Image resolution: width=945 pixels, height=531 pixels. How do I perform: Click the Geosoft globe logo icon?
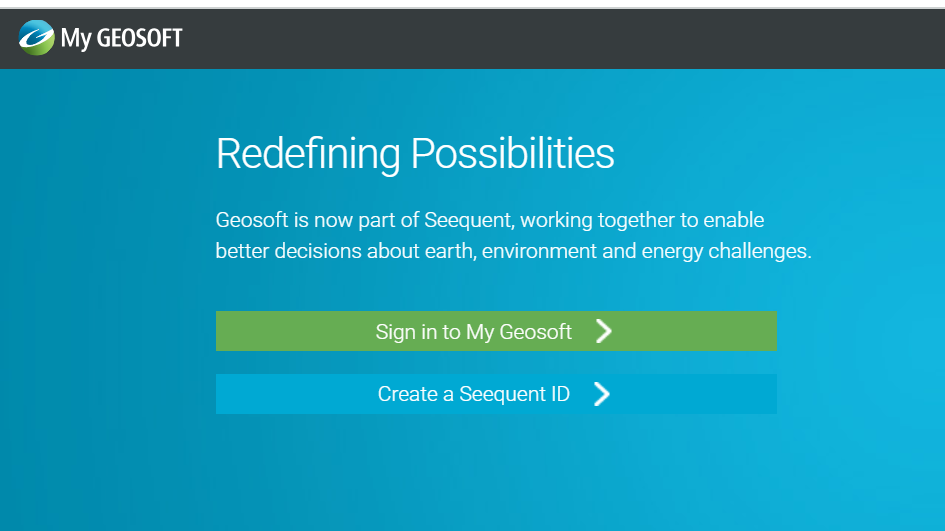pos(36,37)
